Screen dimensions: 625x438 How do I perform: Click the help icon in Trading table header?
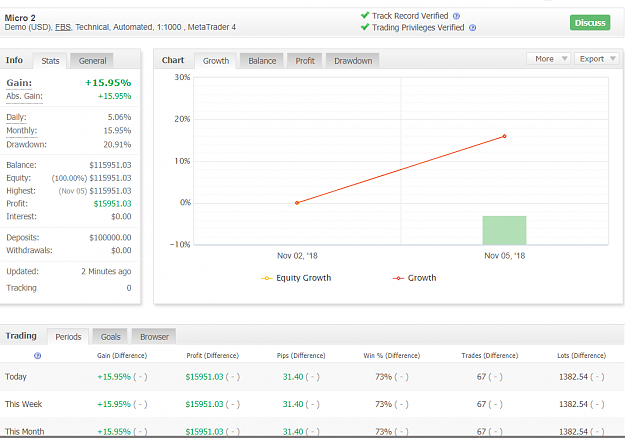click(37, 356)
